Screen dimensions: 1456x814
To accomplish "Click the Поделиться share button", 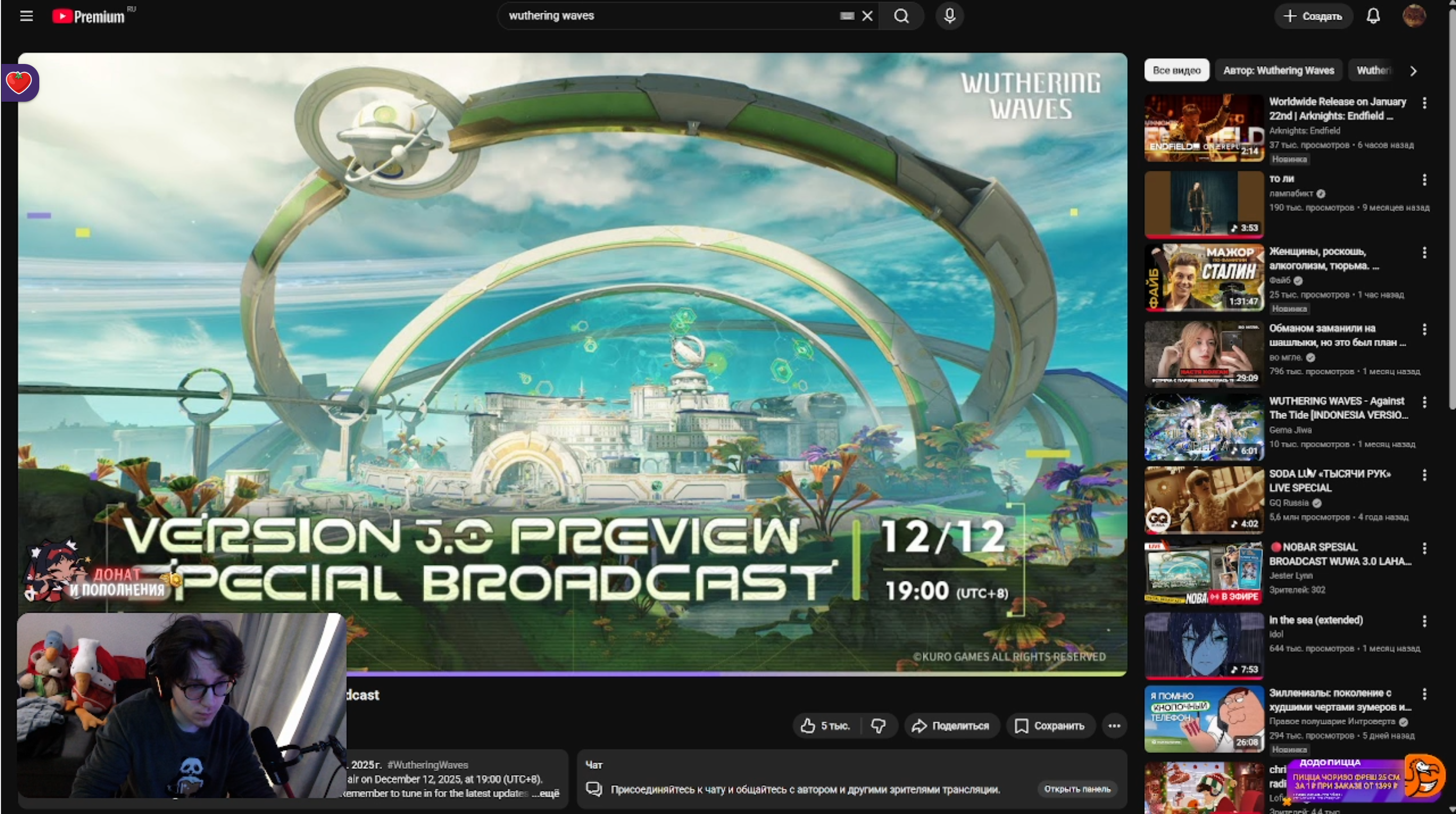I will tap(952, 726).
